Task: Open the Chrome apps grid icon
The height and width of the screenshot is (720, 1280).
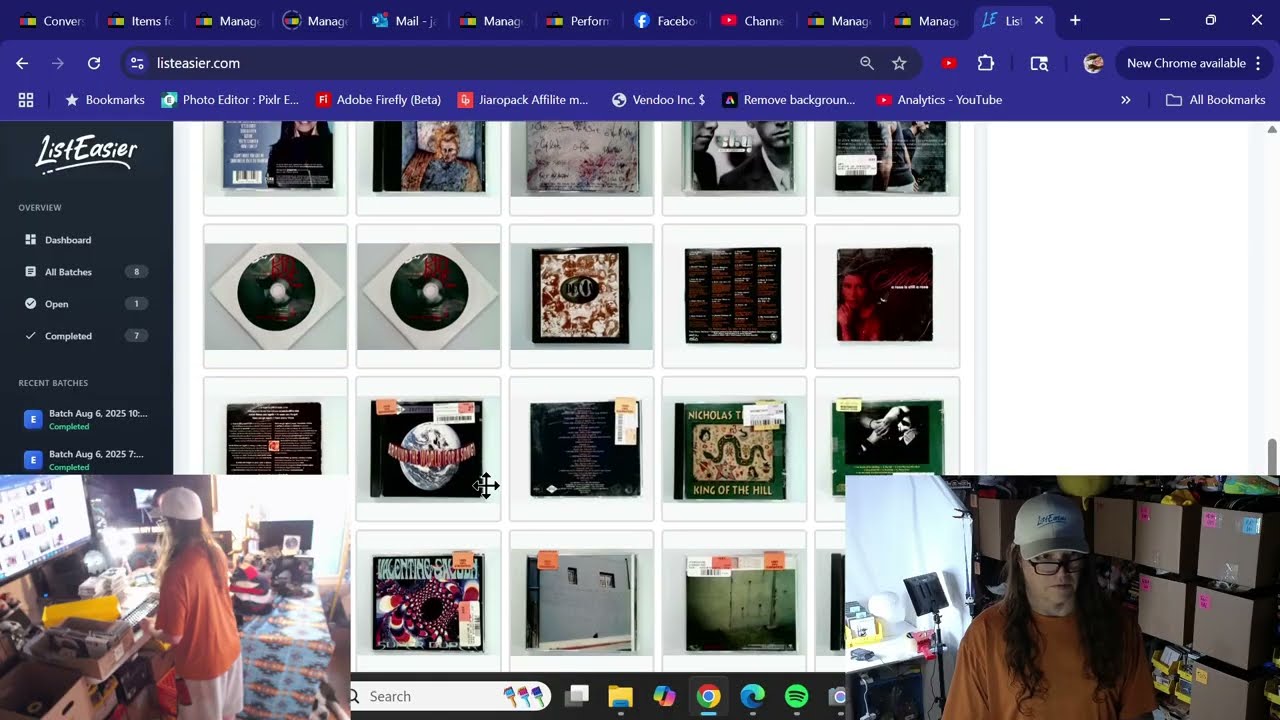Action: click(x=26, y=100)
